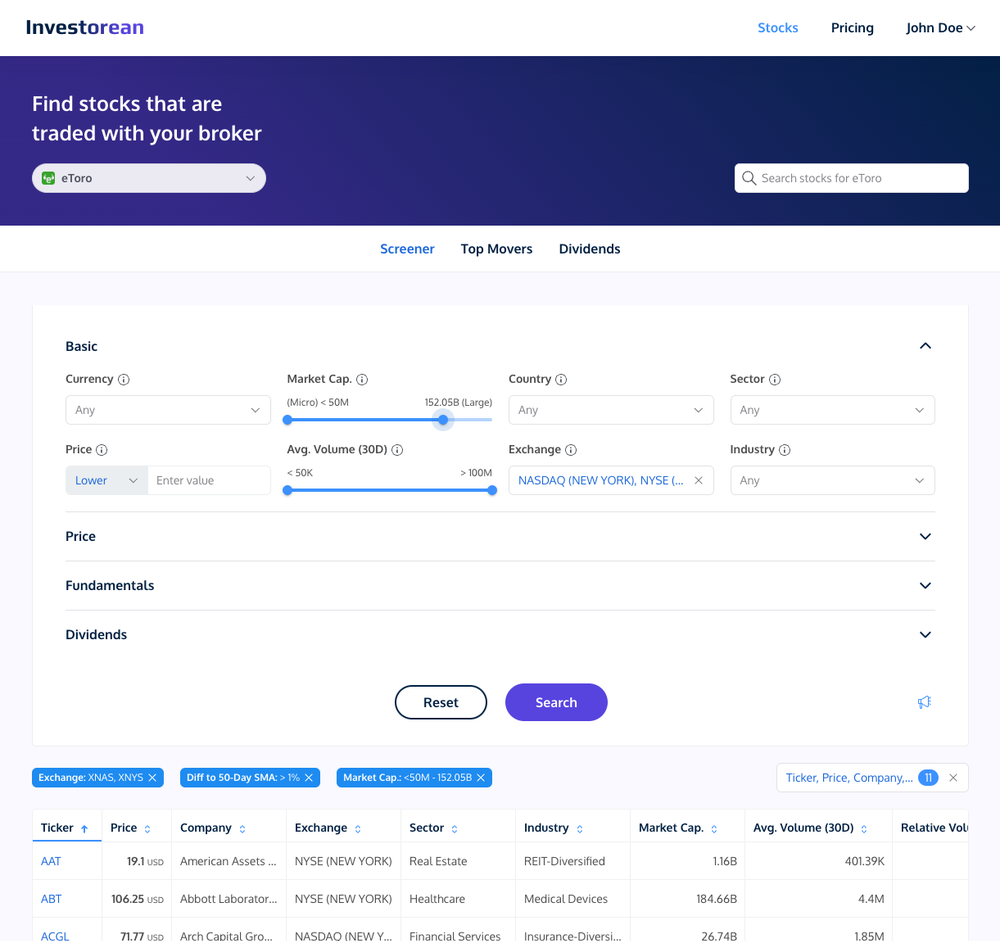This screenshot has height=941, width=1000.
Task: Show Exchange info icon
Action: 571,450
